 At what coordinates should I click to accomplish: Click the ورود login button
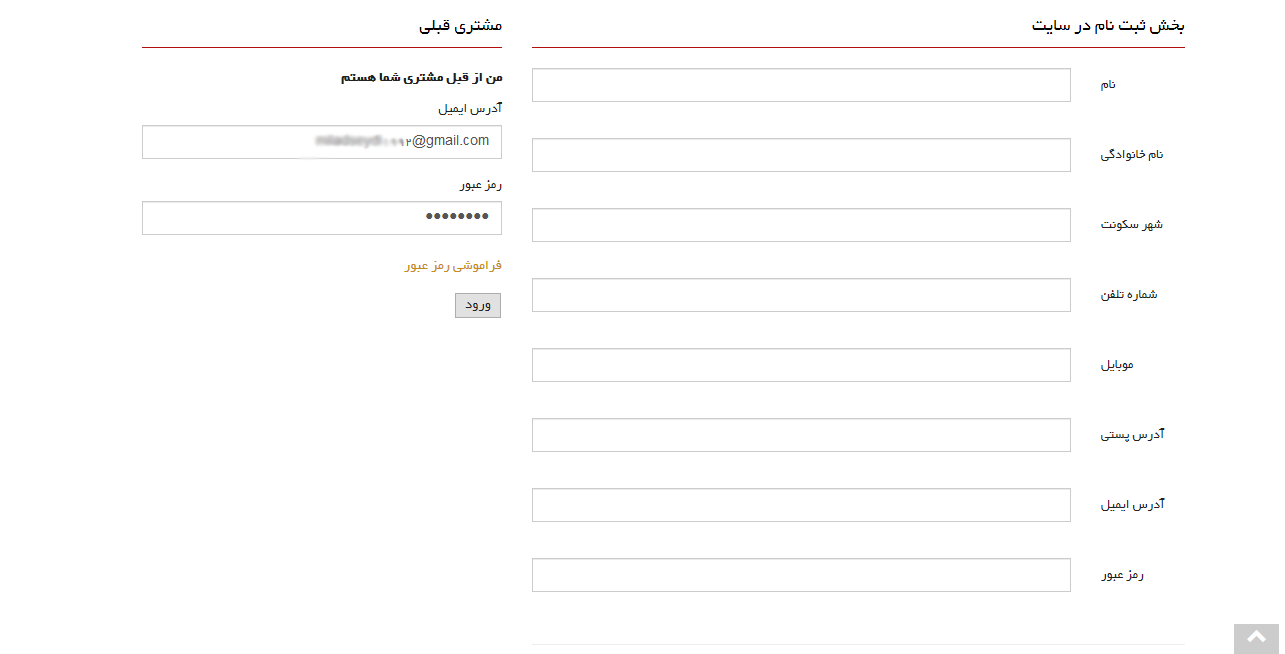pyautogui.click(x=477, y=305)
